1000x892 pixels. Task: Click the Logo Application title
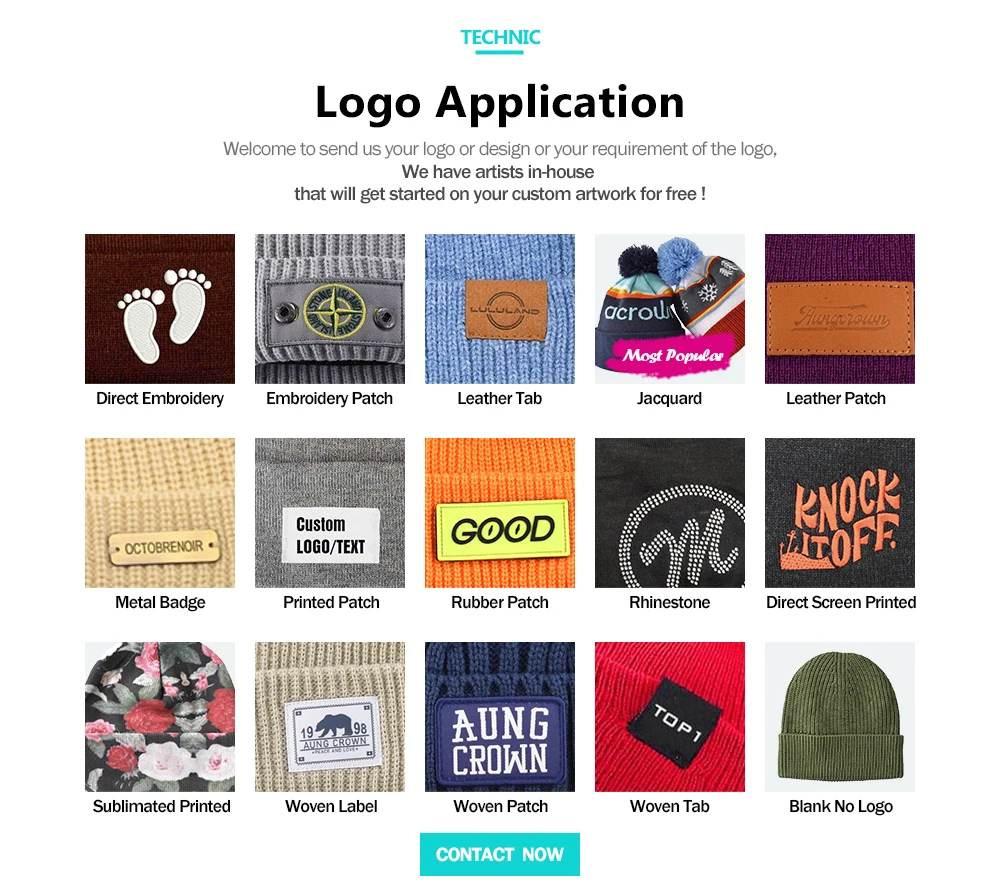(x=499, y=102)
